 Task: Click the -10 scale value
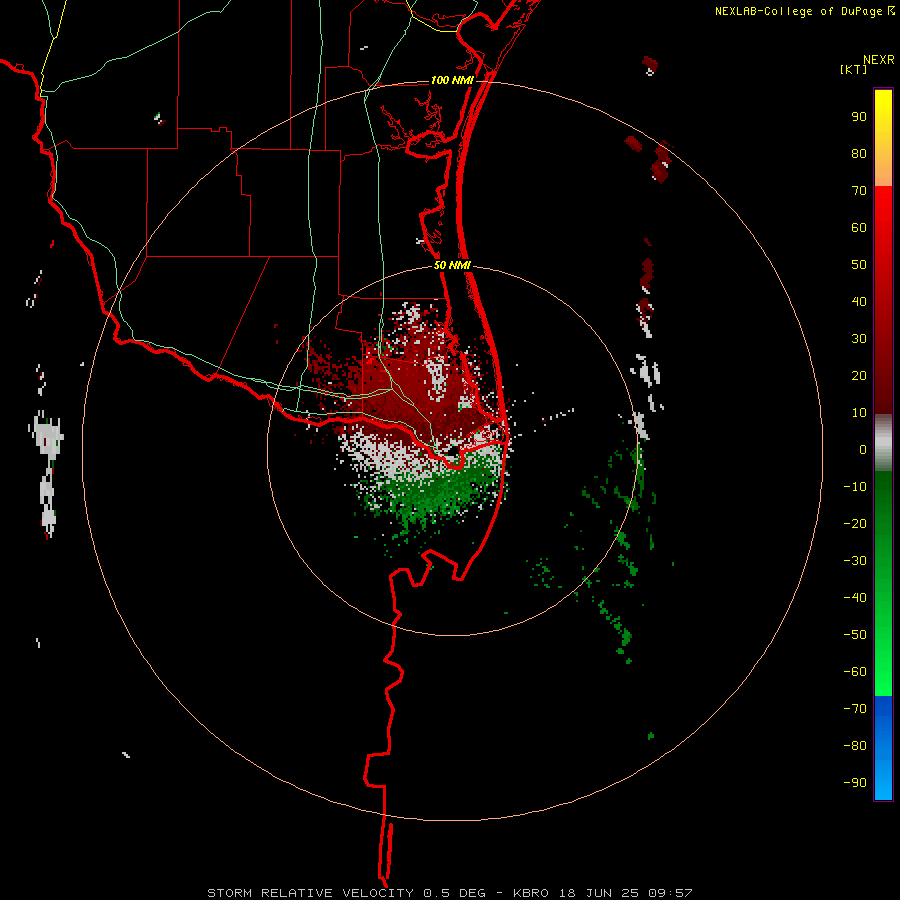click(x=855, y=487)
